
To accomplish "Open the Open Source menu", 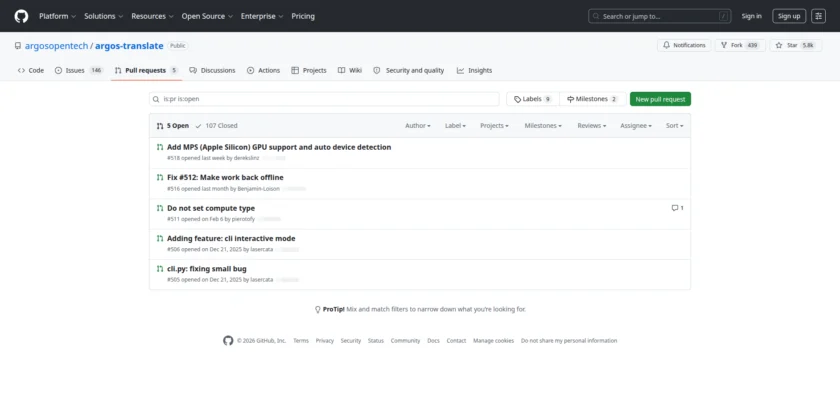I will [x=207, y=16].
